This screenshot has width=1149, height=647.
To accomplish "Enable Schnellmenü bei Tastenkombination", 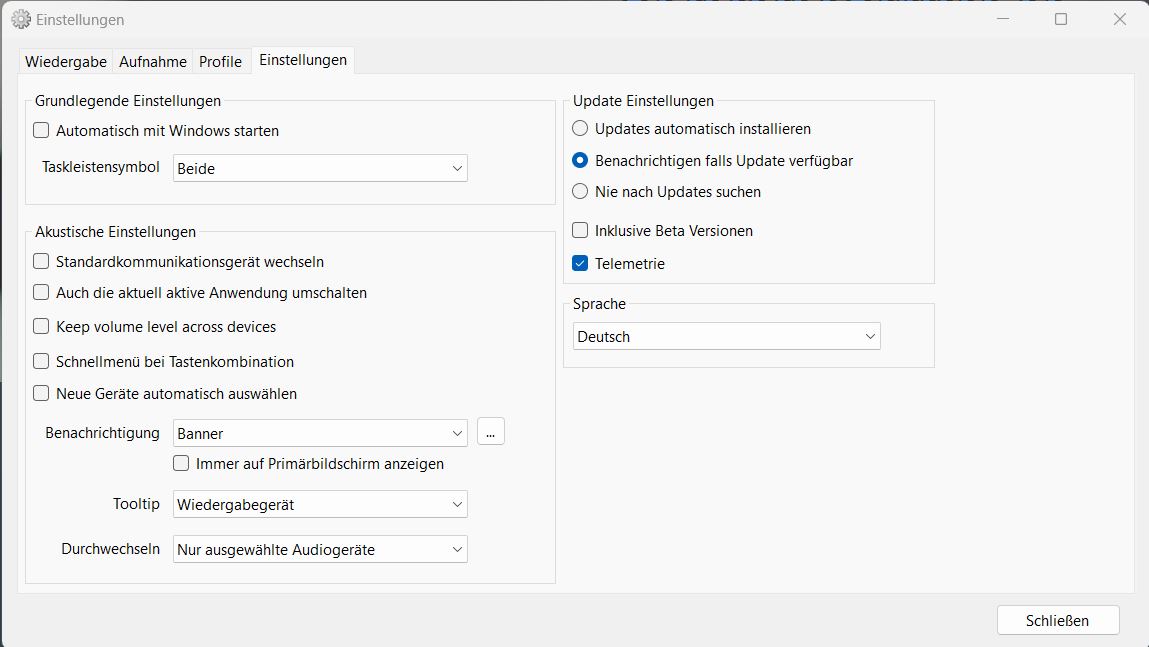I will pyautogui.click(x=41, y=361).
